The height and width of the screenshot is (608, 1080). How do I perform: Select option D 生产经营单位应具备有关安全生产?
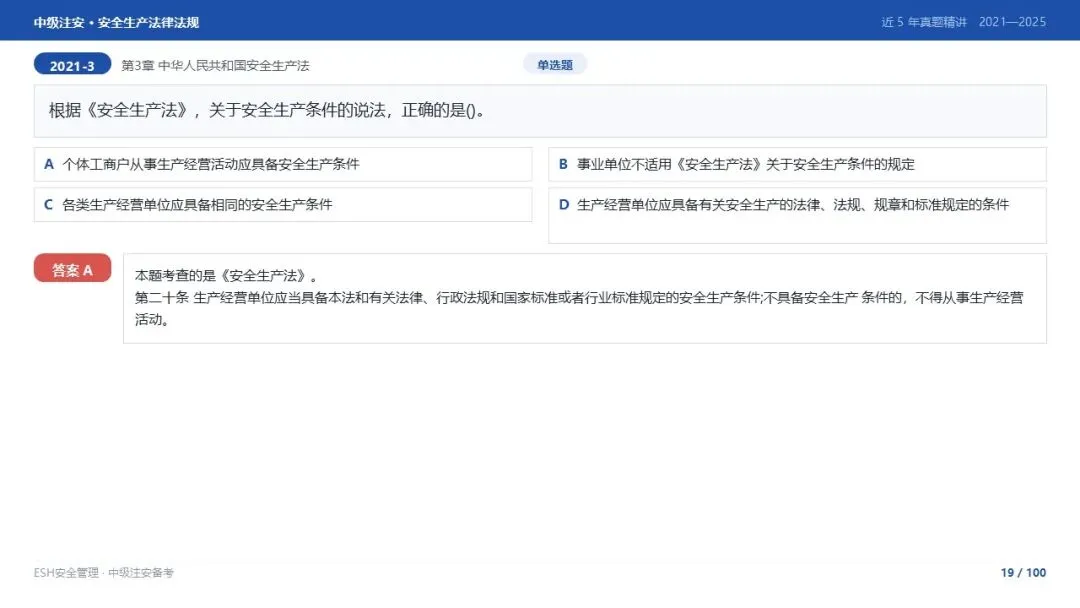(x=798, y=216)
